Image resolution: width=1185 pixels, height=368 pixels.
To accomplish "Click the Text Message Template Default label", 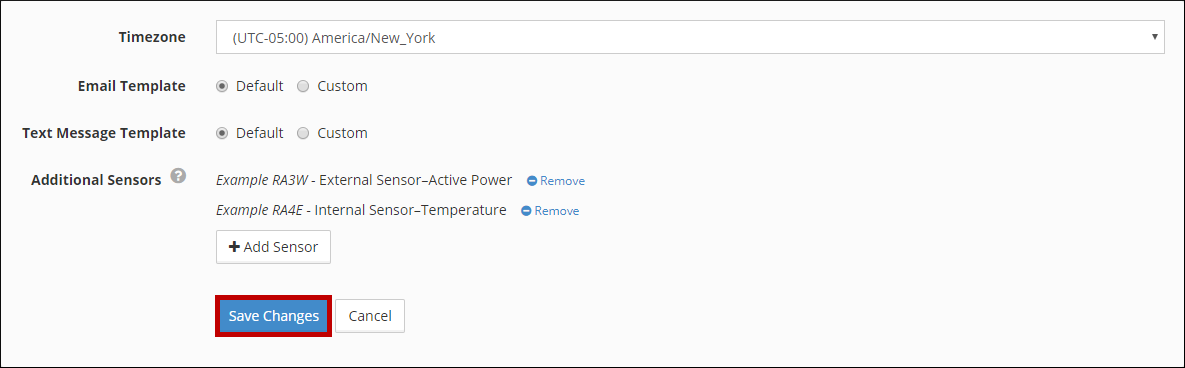I will (259, 133).
